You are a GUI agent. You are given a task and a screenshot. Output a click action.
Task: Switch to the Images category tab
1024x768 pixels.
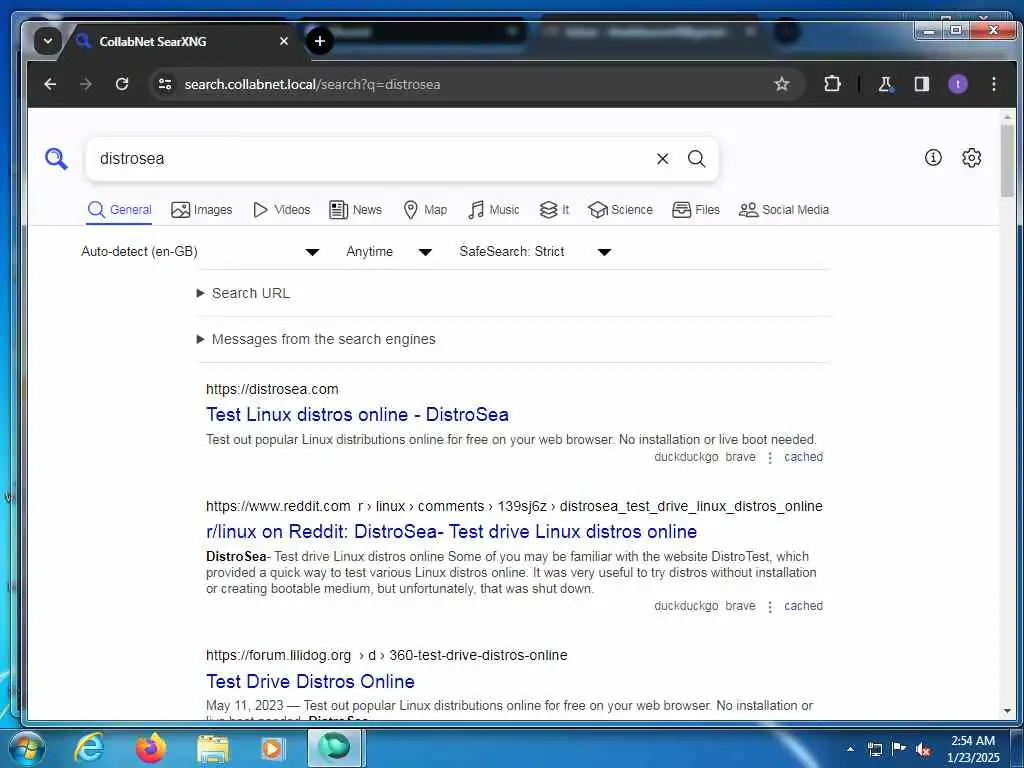click(x=202, y=210)
